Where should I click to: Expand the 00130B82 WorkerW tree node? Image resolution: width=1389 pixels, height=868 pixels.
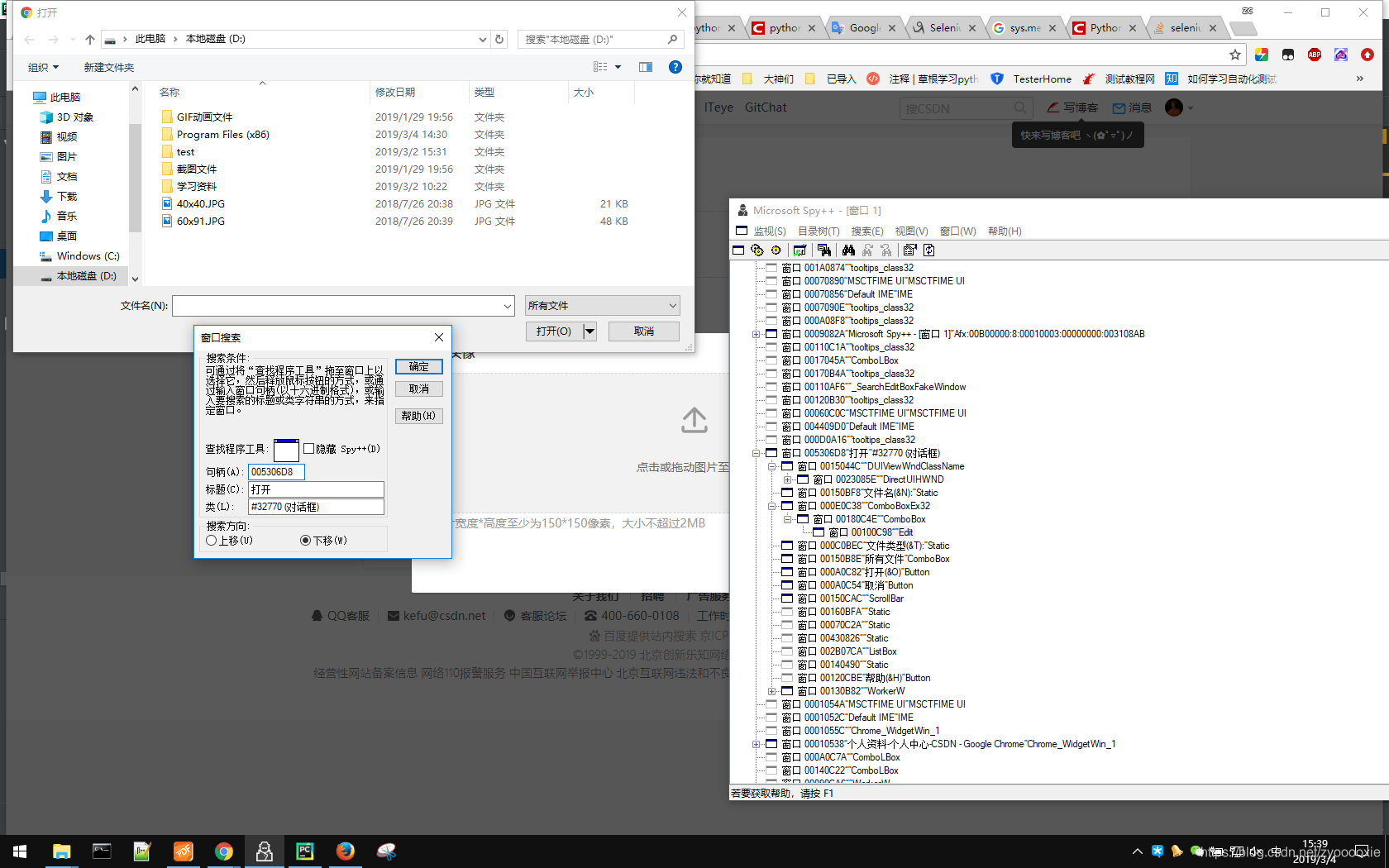pyautogui.click(x=771, y=691)
